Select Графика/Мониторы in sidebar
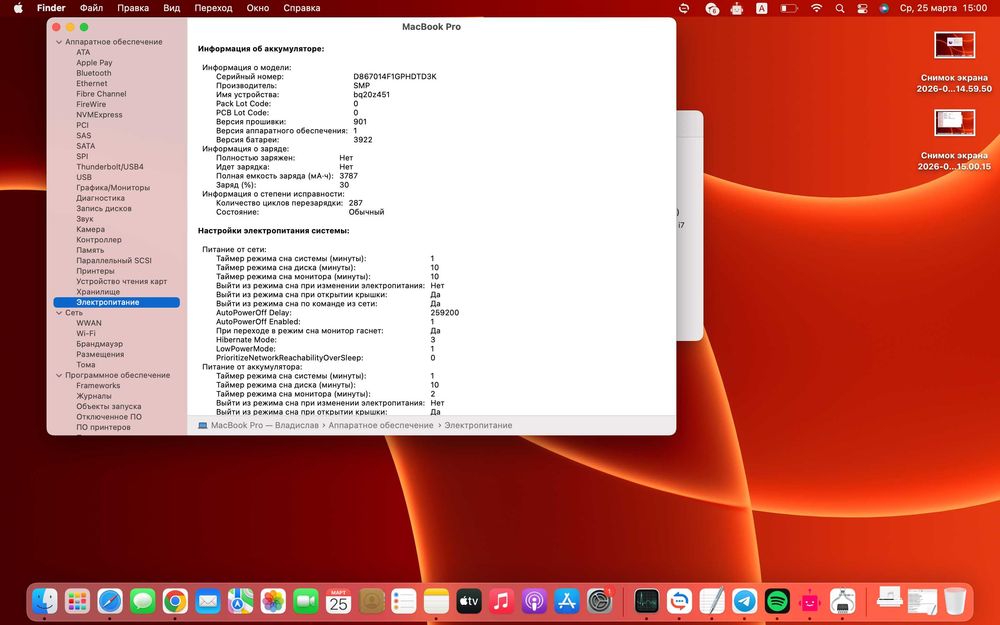This screenshot has height=625, width=1000. pos(113,188)
